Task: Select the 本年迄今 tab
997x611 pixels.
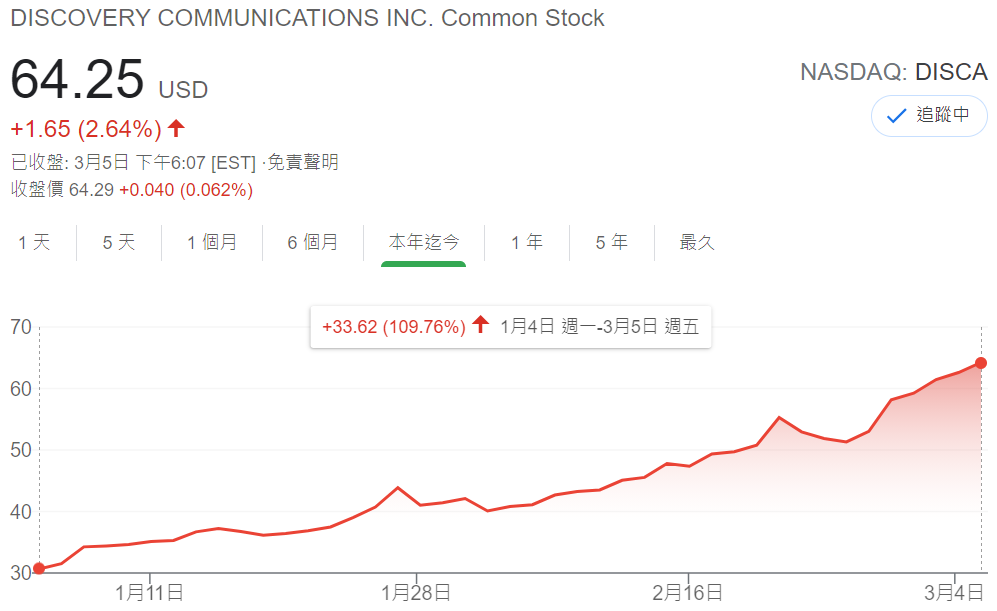Action: pos(423,242)
